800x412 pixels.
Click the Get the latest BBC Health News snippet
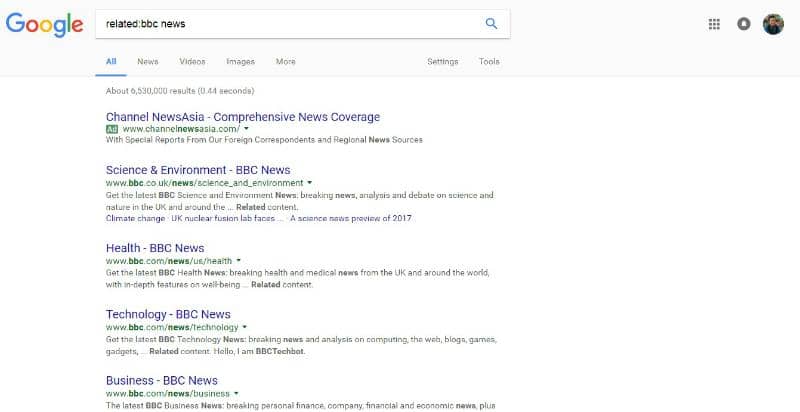298,279
